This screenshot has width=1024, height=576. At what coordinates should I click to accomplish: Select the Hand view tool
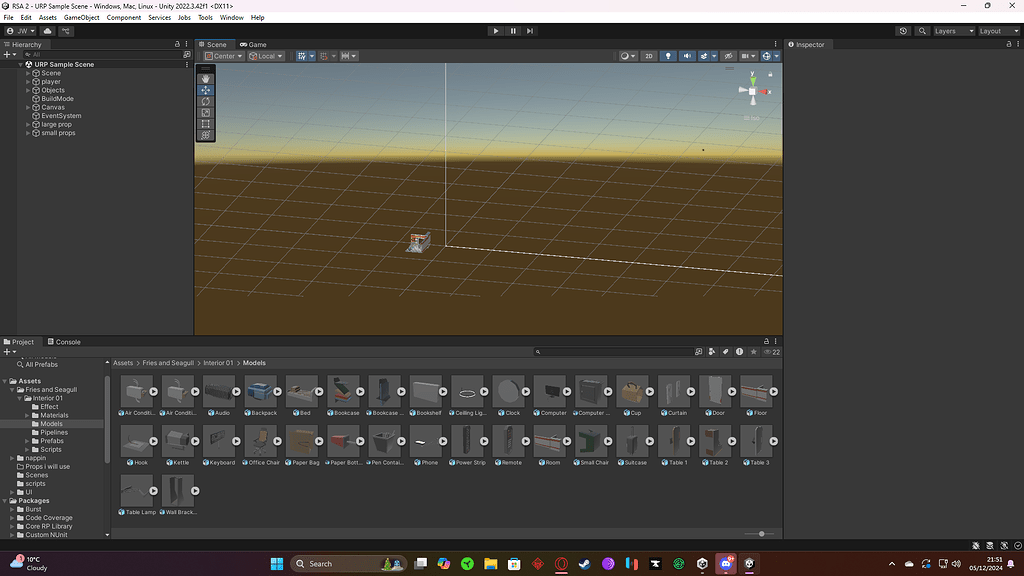205,79
